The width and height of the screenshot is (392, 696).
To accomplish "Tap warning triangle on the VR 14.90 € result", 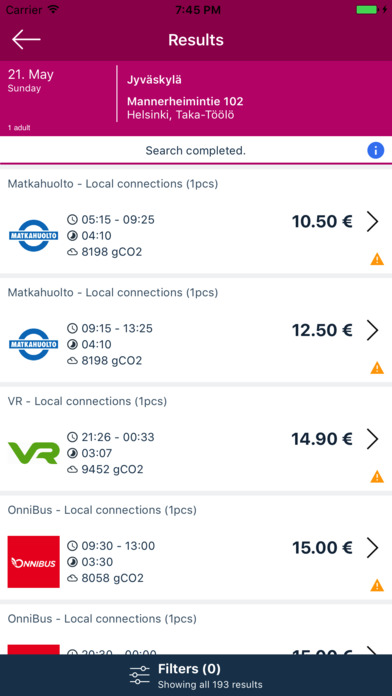I will coord(377,476).
